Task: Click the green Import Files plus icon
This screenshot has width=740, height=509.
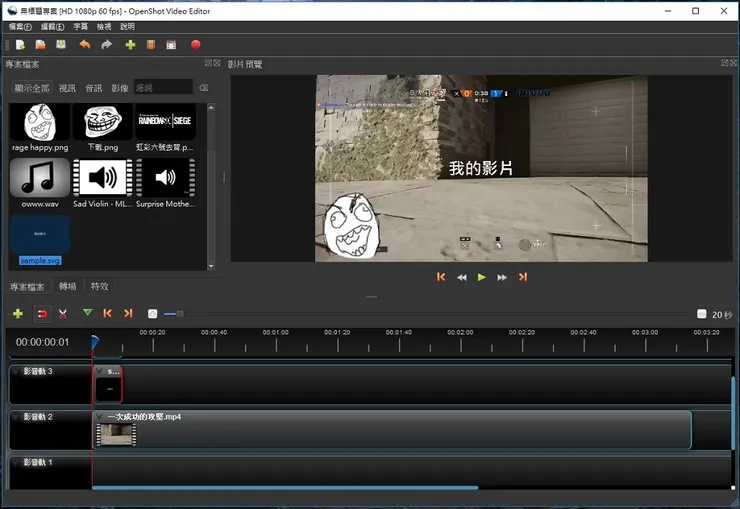Action: 130,45
